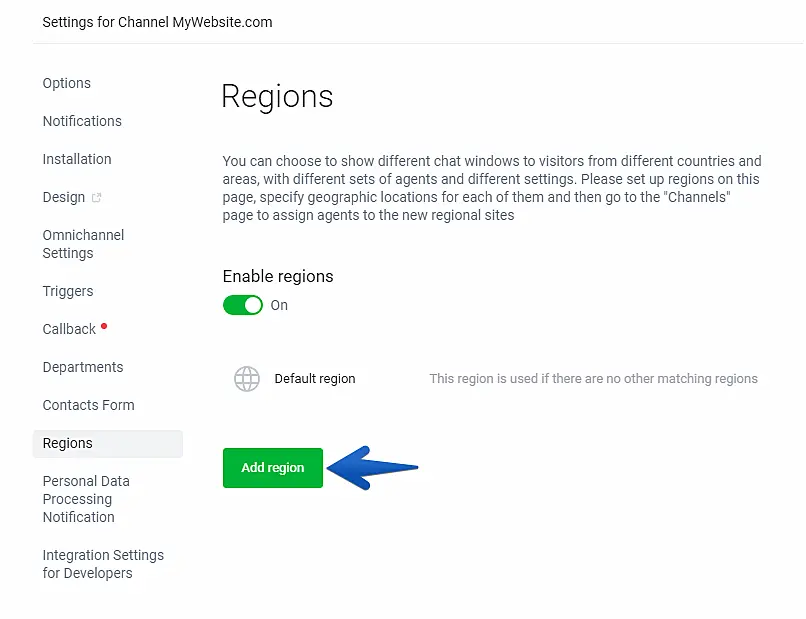This screenshot has height=619, width=806.
Task: Click the globe icon beside Default region
Action: click(246, 379)
